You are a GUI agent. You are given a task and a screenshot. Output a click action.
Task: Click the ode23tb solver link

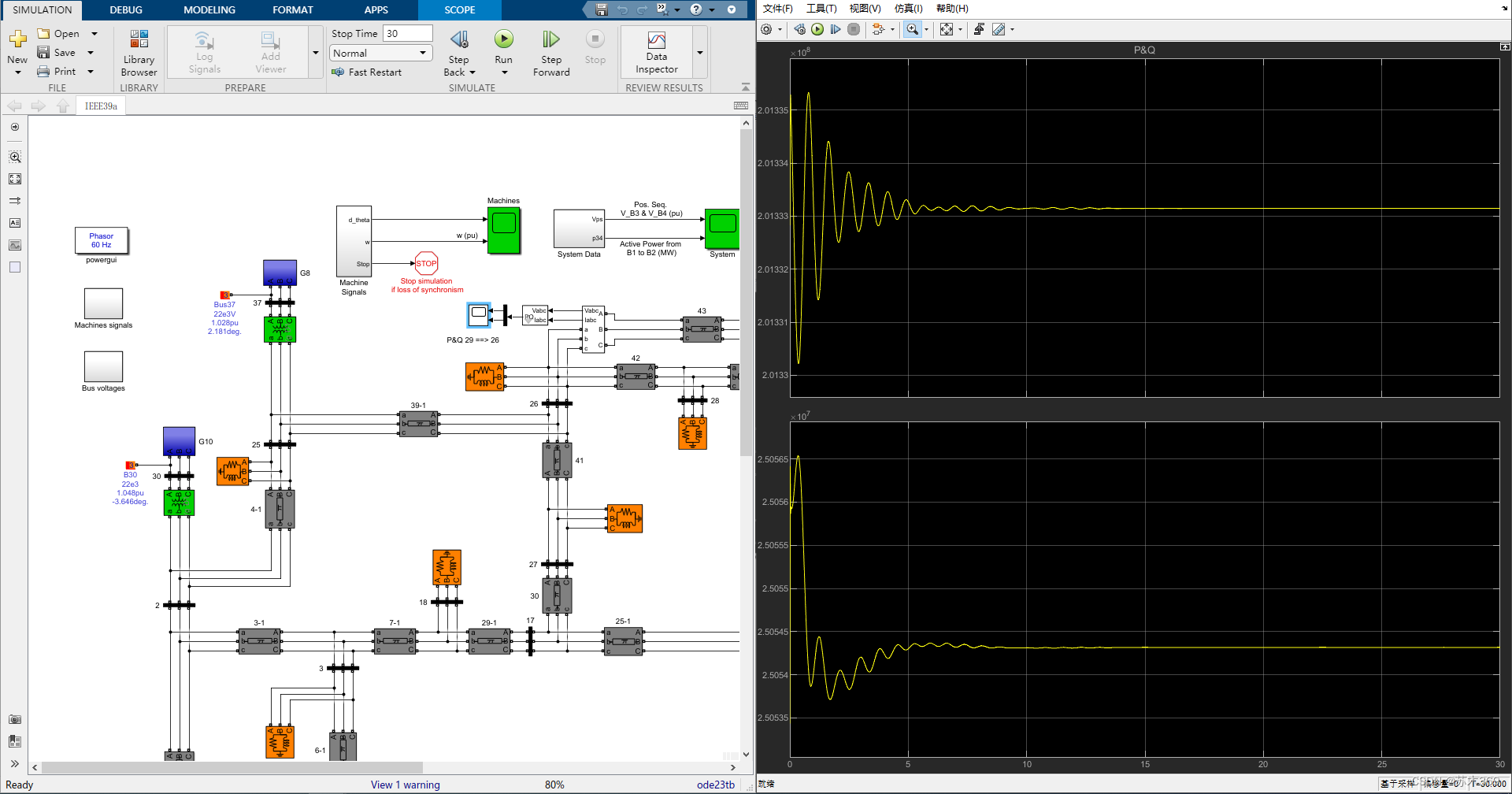point(715,785)
